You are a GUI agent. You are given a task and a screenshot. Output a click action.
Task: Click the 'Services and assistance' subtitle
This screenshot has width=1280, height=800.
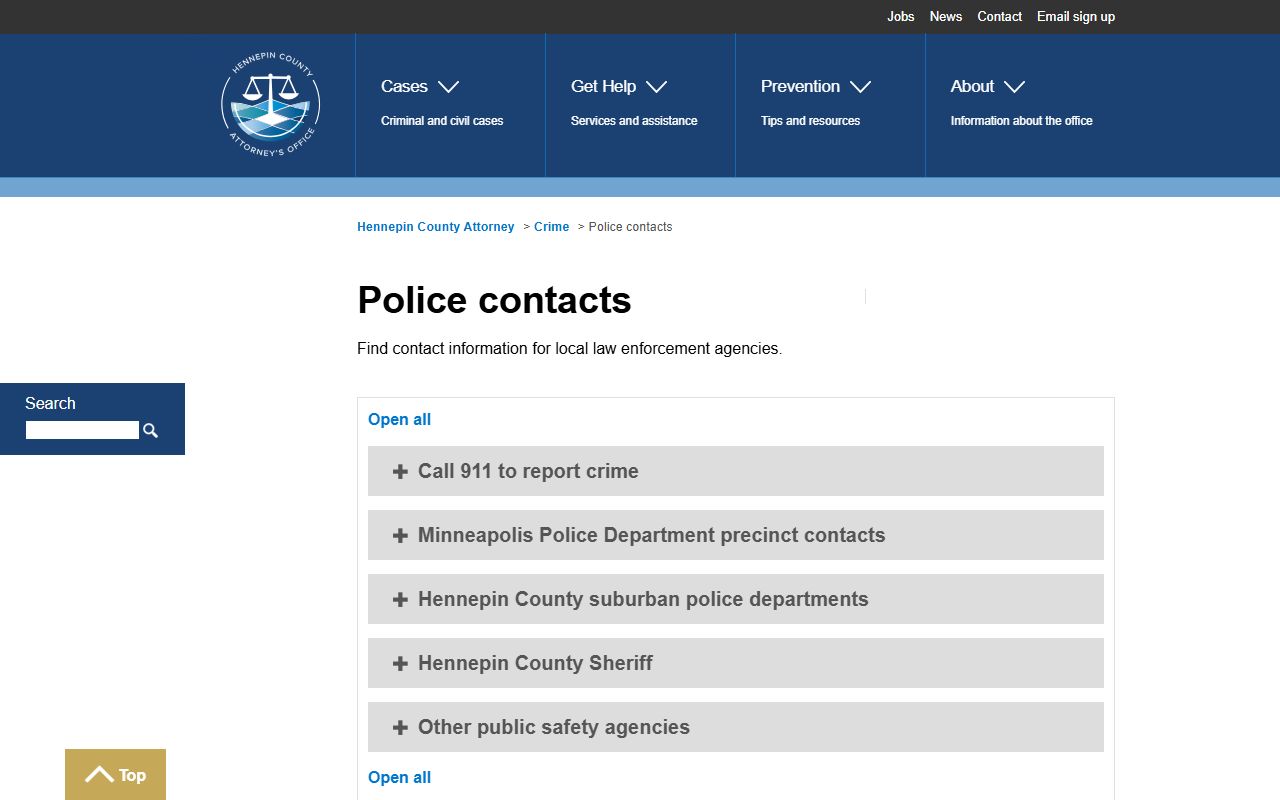[x=634, y=121]
